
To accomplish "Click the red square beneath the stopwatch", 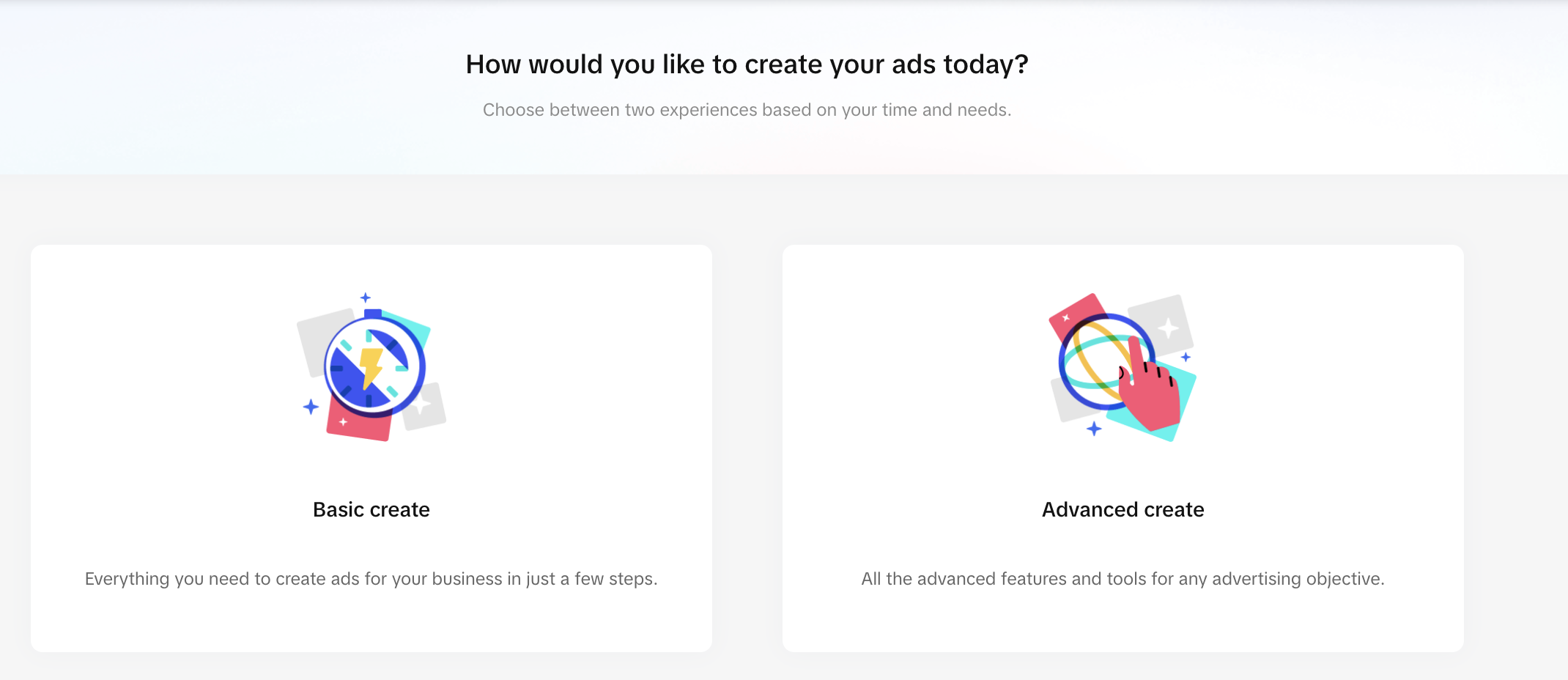I will coord(355,426).
